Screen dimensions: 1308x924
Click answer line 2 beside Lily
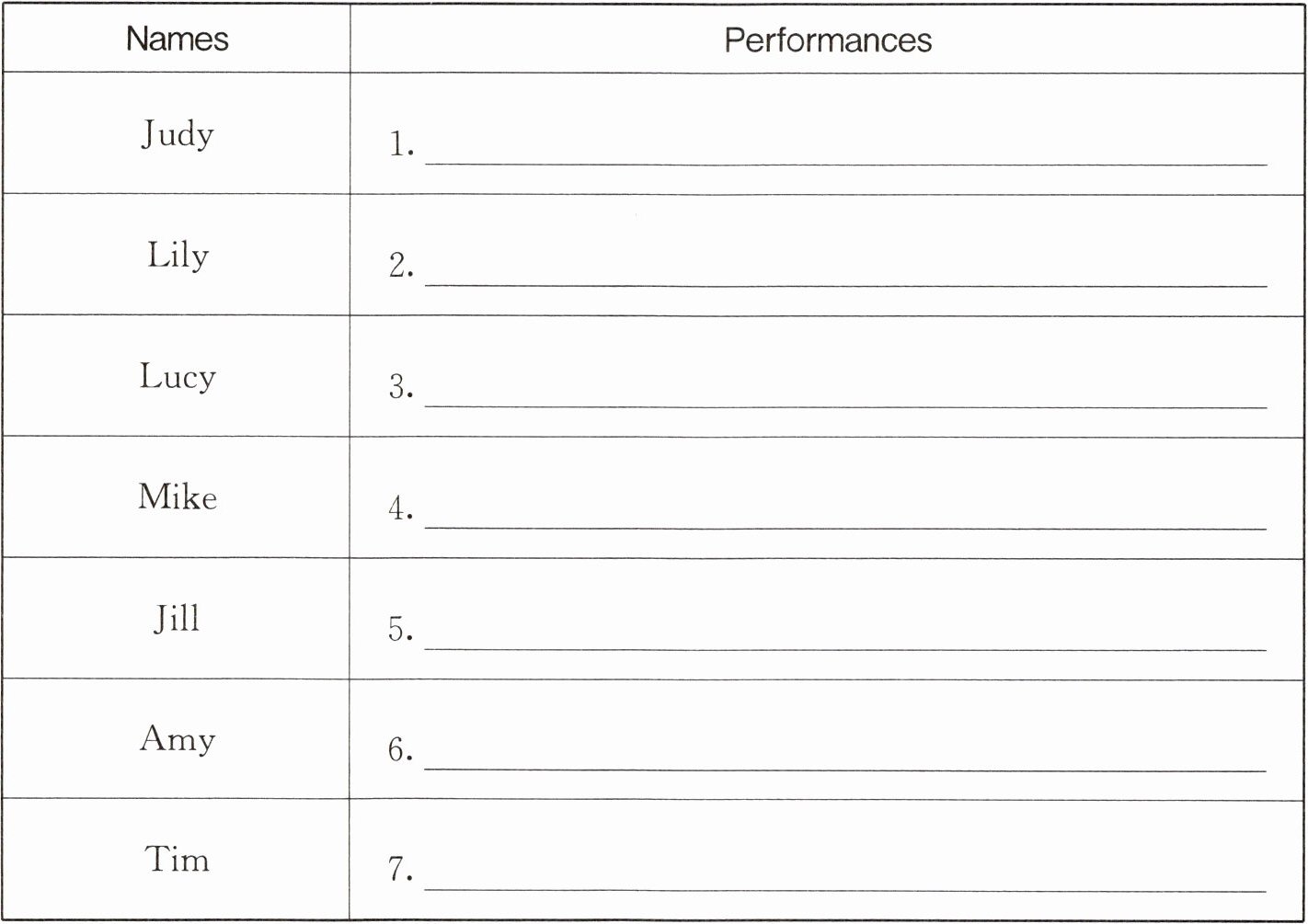845,276
